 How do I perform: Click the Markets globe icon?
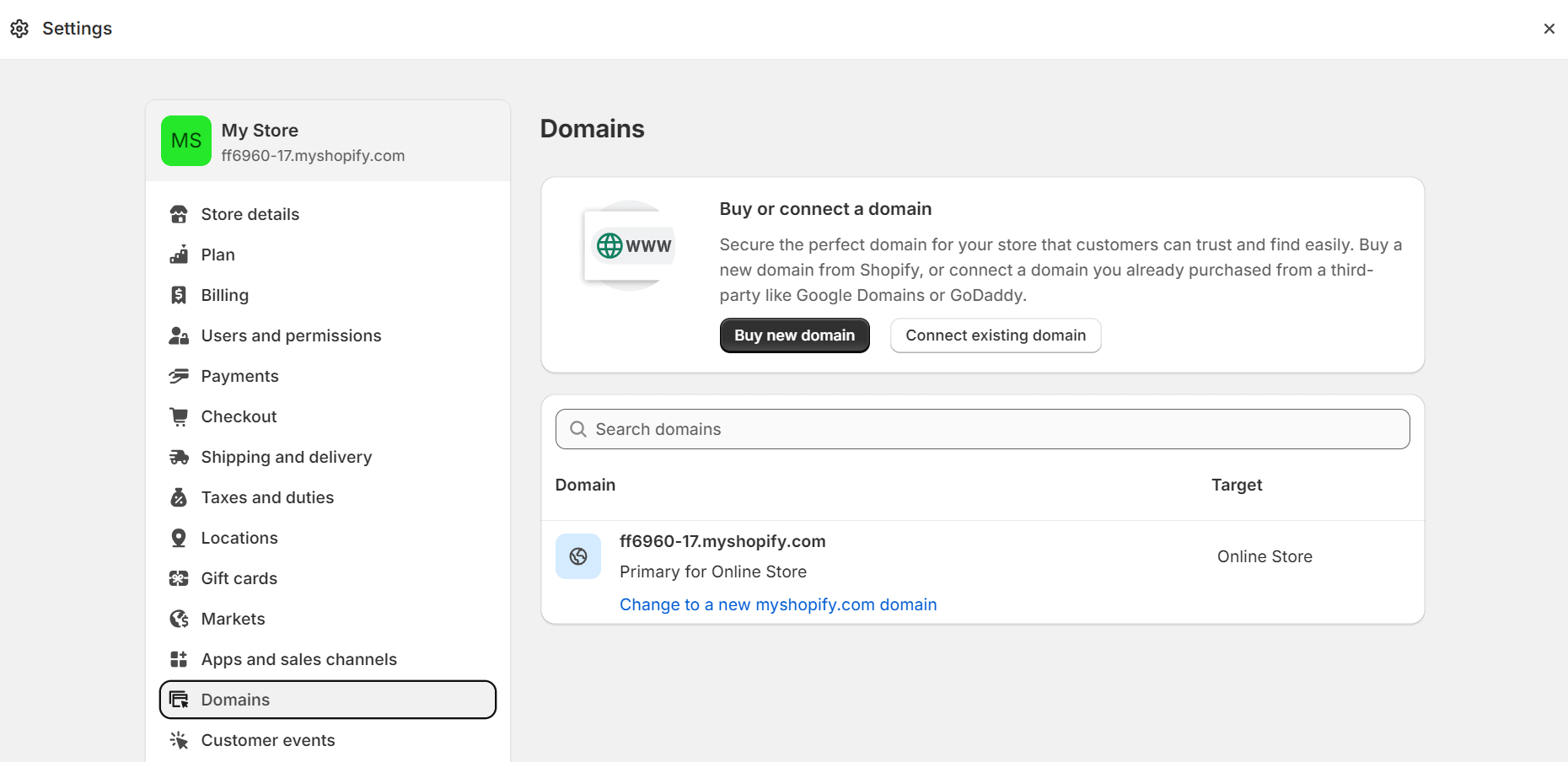179,619
